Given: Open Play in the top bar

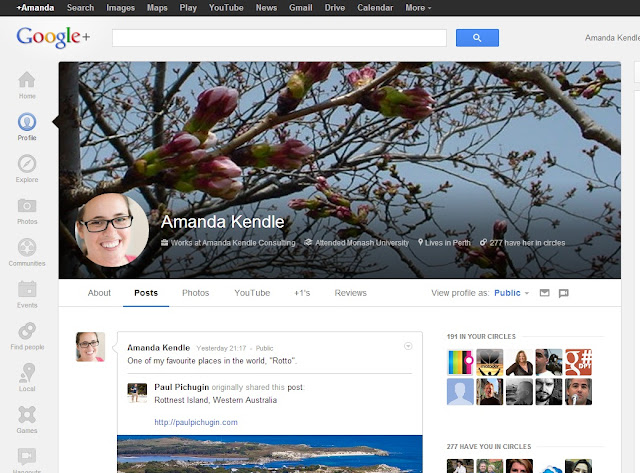Looking at the screenshot, I should click(x=188, y=8).
